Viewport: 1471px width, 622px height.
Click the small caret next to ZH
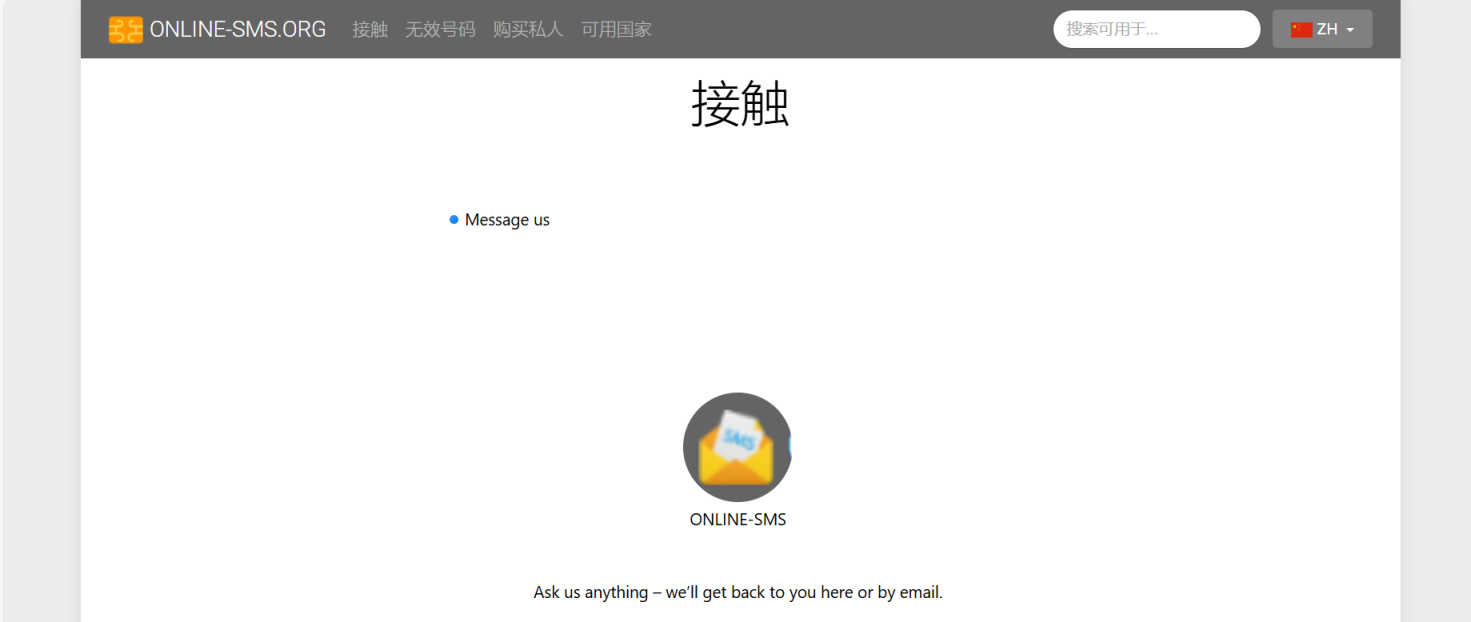pos(1350,30)
